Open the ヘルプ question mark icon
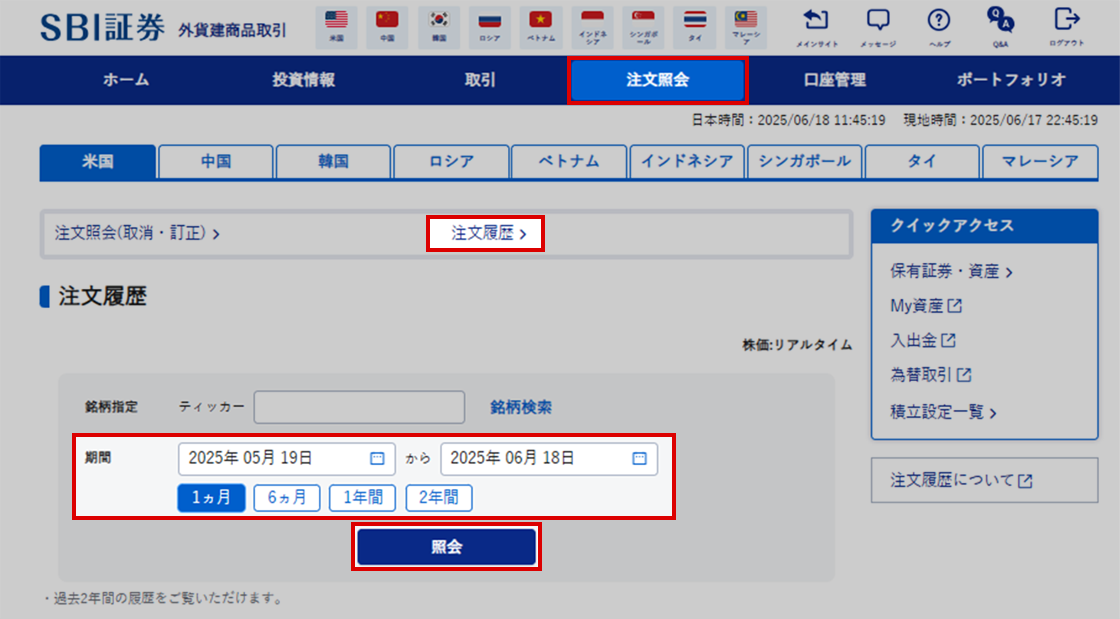This screenshot has width=1120, height=619. coord(938,21)
